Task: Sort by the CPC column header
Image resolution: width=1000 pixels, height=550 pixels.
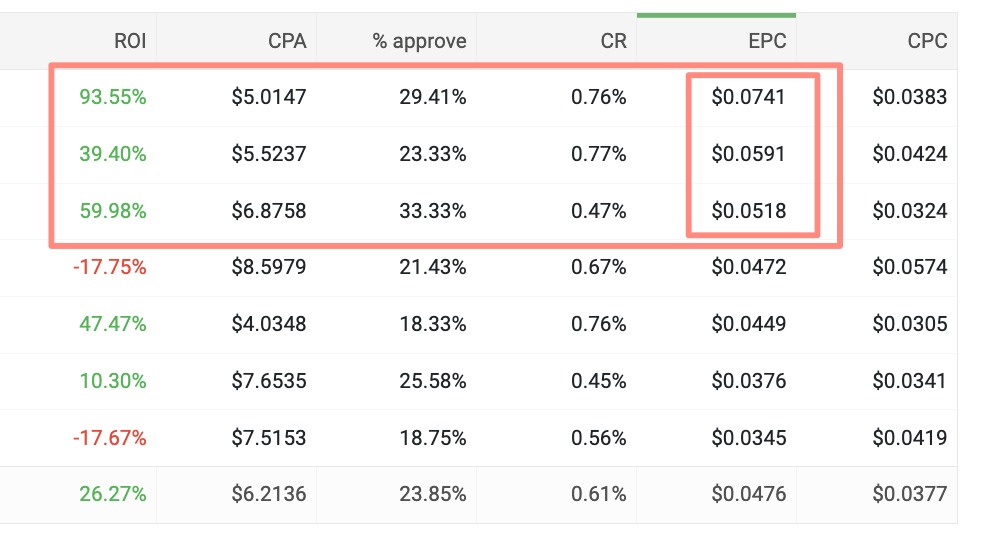Action: [x=926, y=42]
